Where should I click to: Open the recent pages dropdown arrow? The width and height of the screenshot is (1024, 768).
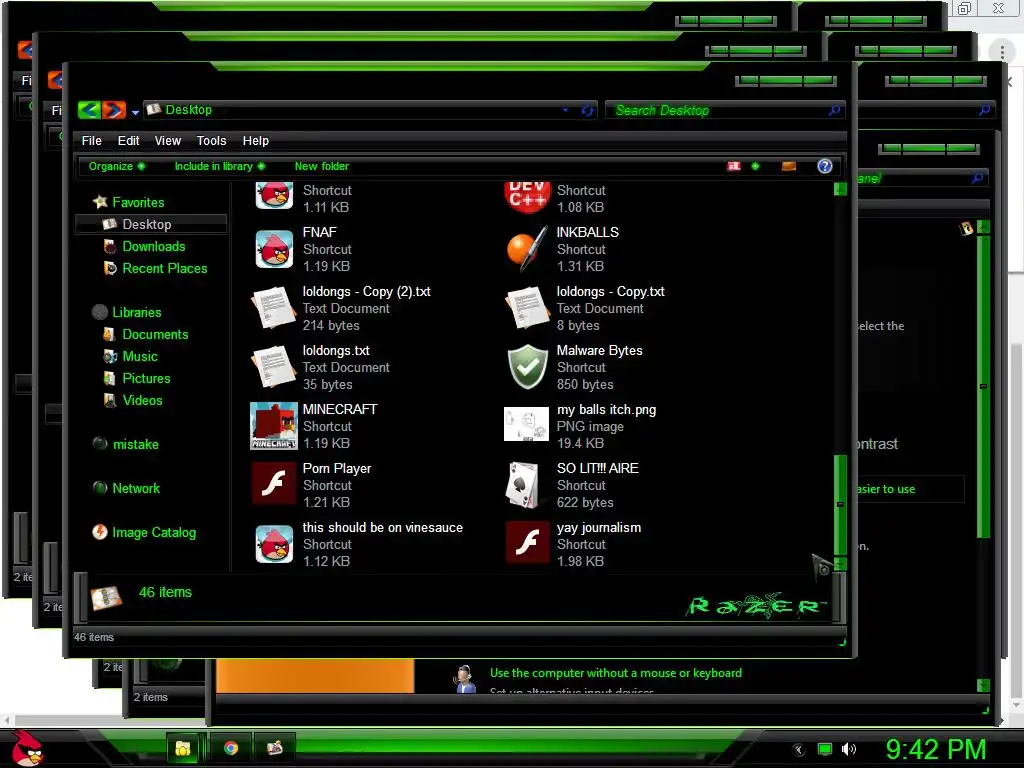click(x=135, y=112)
